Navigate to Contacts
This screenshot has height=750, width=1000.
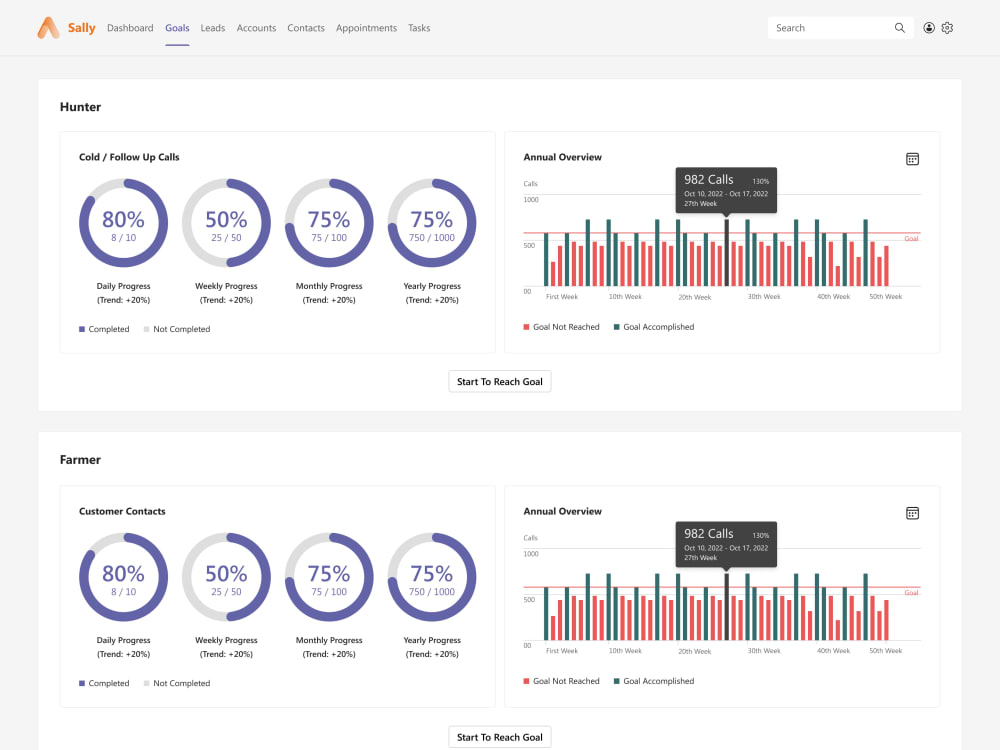(x=306, y=27)
